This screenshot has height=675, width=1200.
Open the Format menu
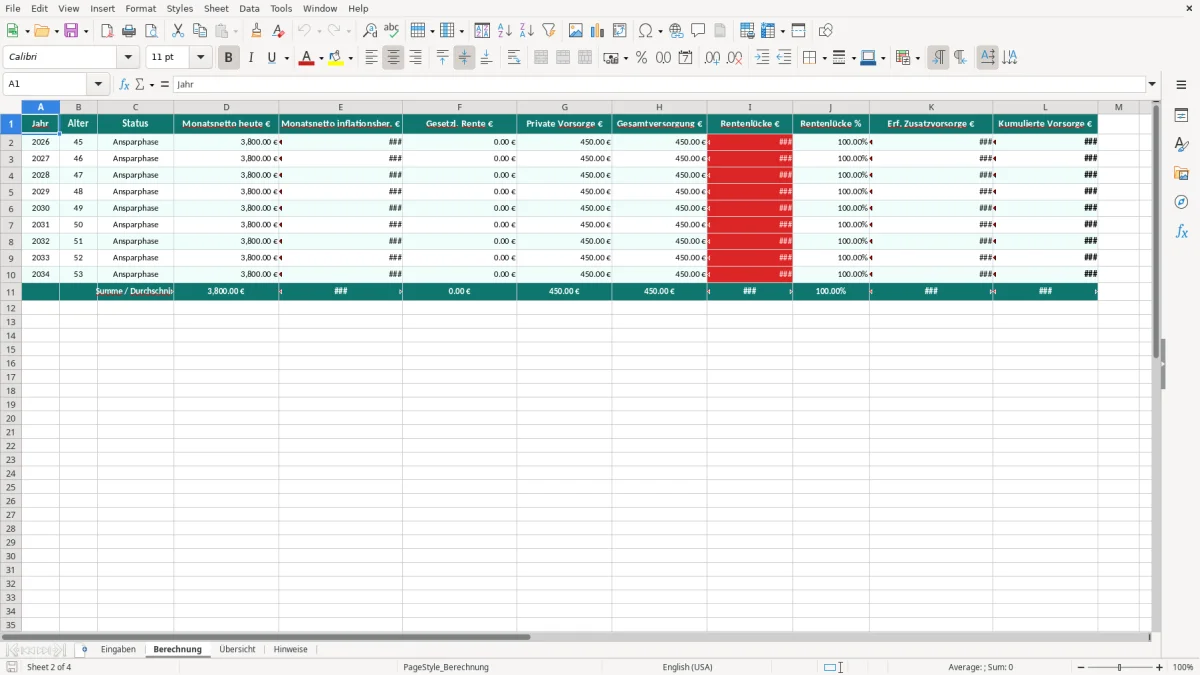pyautogui.click(x=141, y=8)
